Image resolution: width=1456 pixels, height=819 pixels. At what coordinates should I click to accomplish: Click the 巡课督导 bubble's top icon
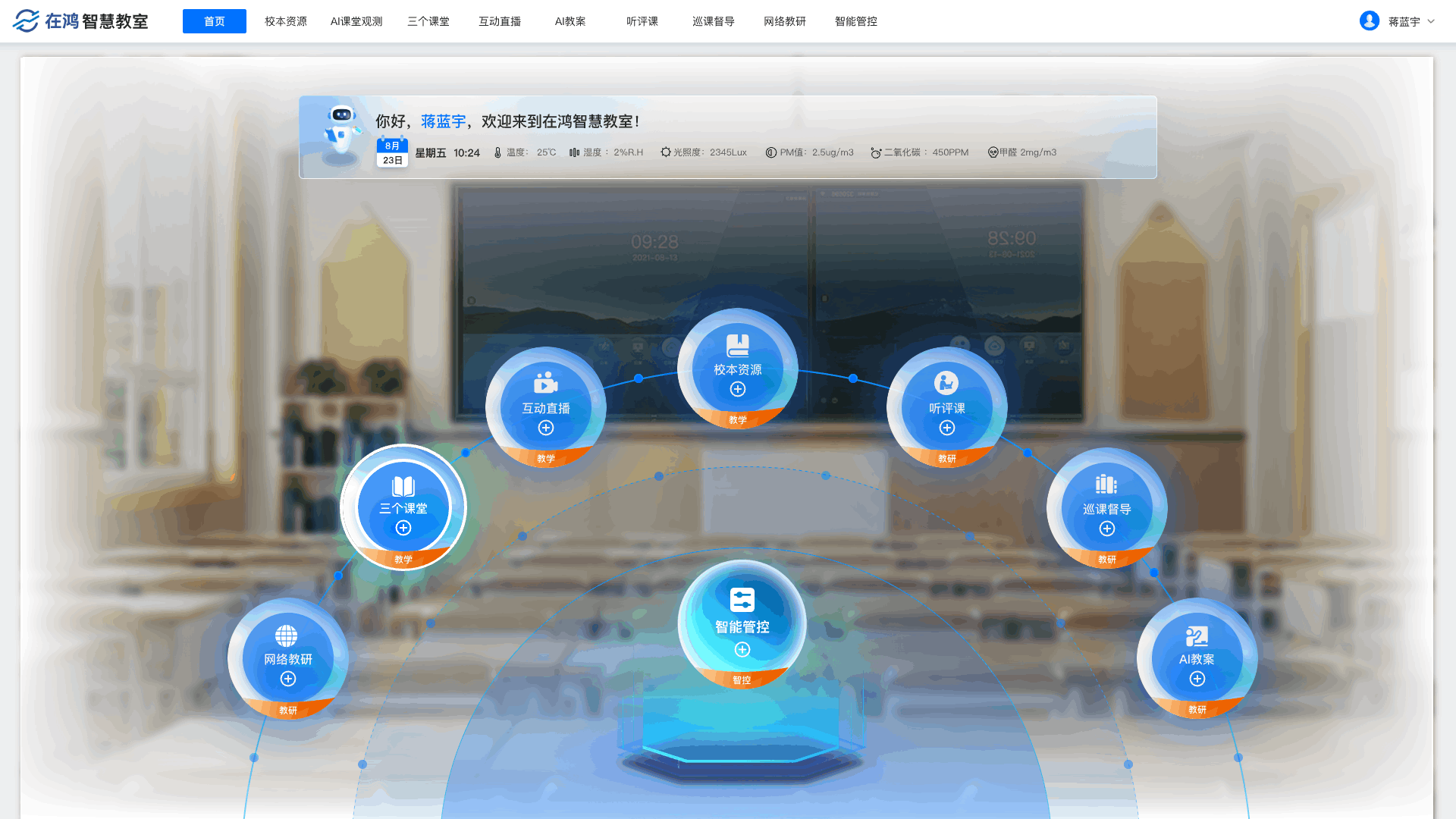coord(1106,484)
